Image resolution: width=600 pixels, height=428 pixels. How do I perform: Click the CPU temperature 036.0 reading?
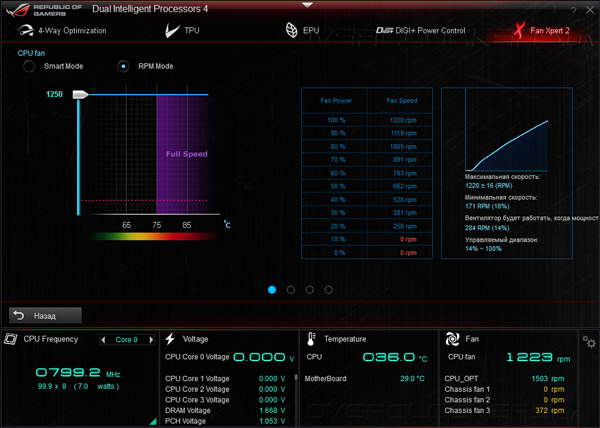click(x=394, y=358)
